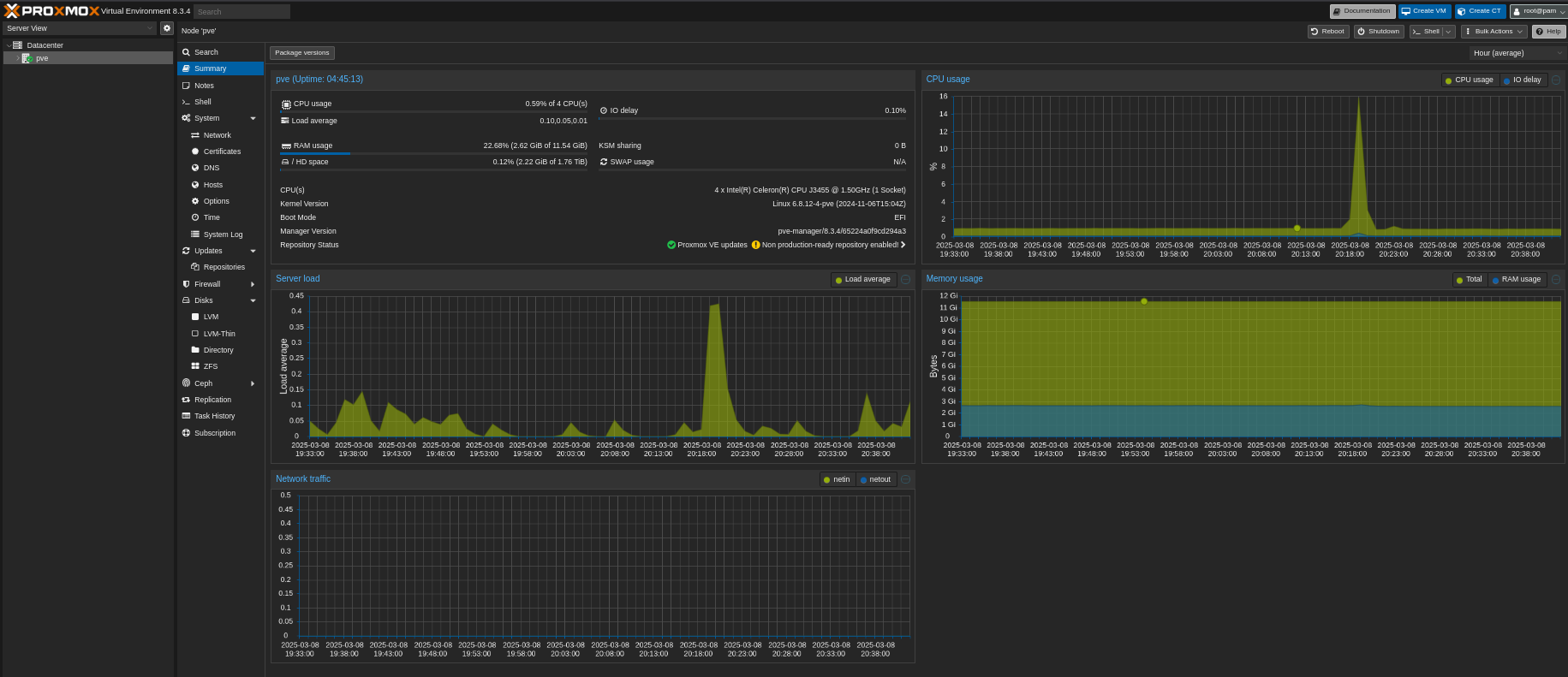Select Network under System menu
1568x677 pixels.
[x=217, y=135]
